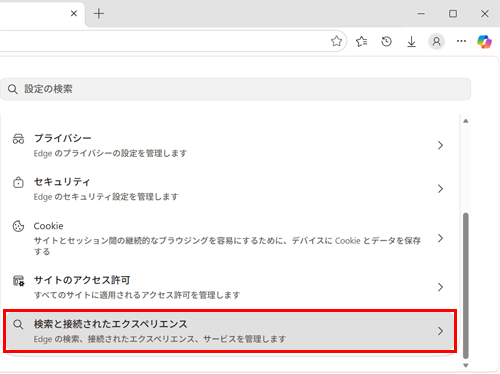Click the scrollbar down arrow
Image resolution: width=500 pixels, height=374 pixels.
466,365
